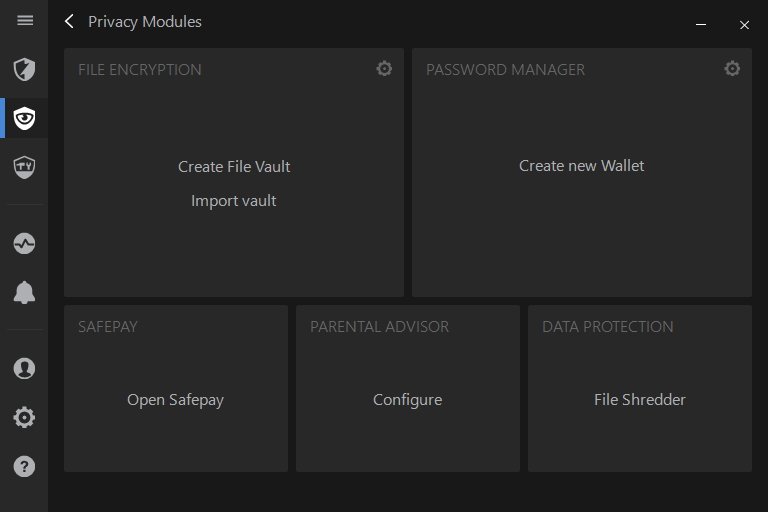768x512 pixels.
Task: Click Create new Wallet
Action: pos(581,166)
